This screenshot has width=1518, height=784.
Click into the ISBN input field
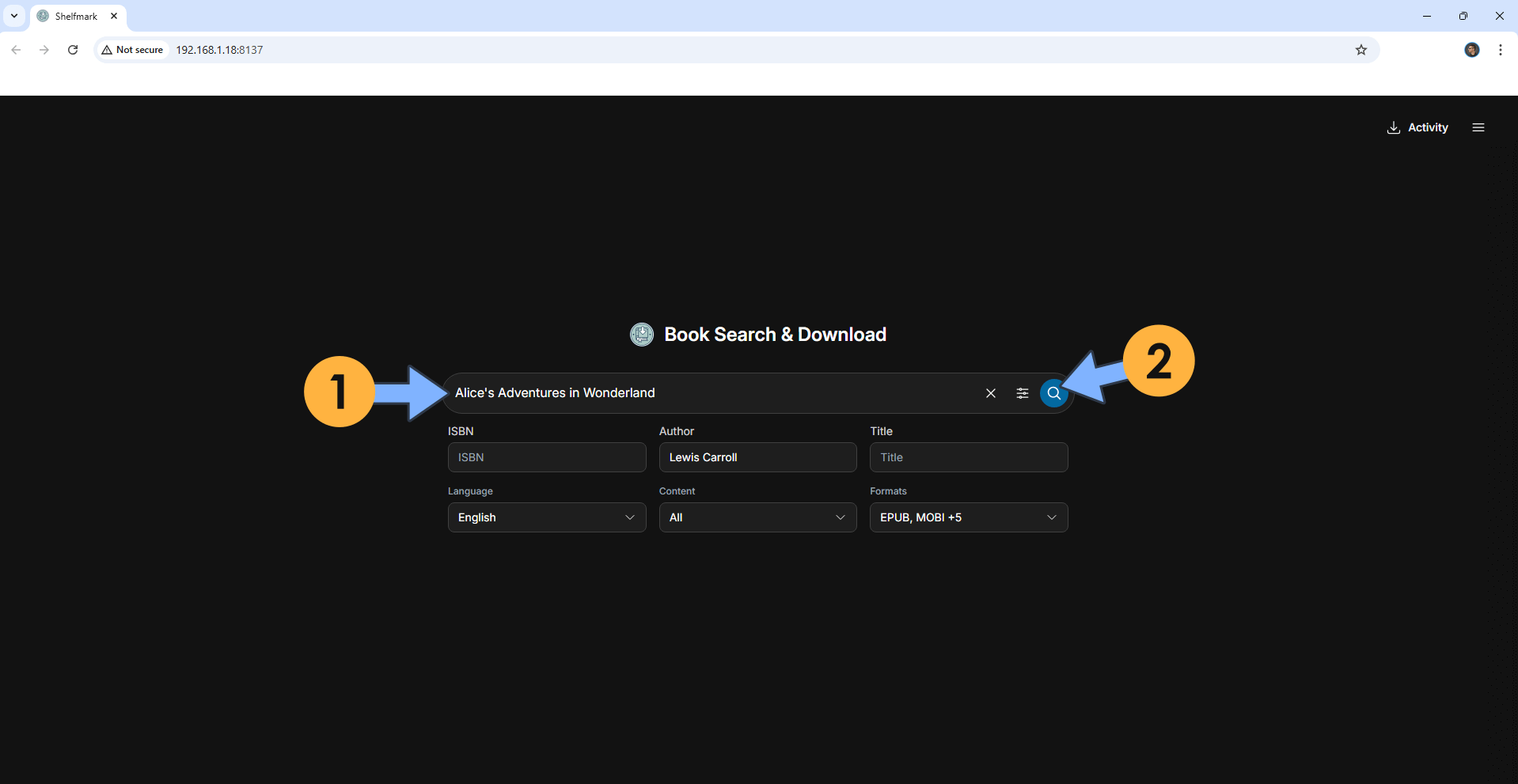point(546,457)
